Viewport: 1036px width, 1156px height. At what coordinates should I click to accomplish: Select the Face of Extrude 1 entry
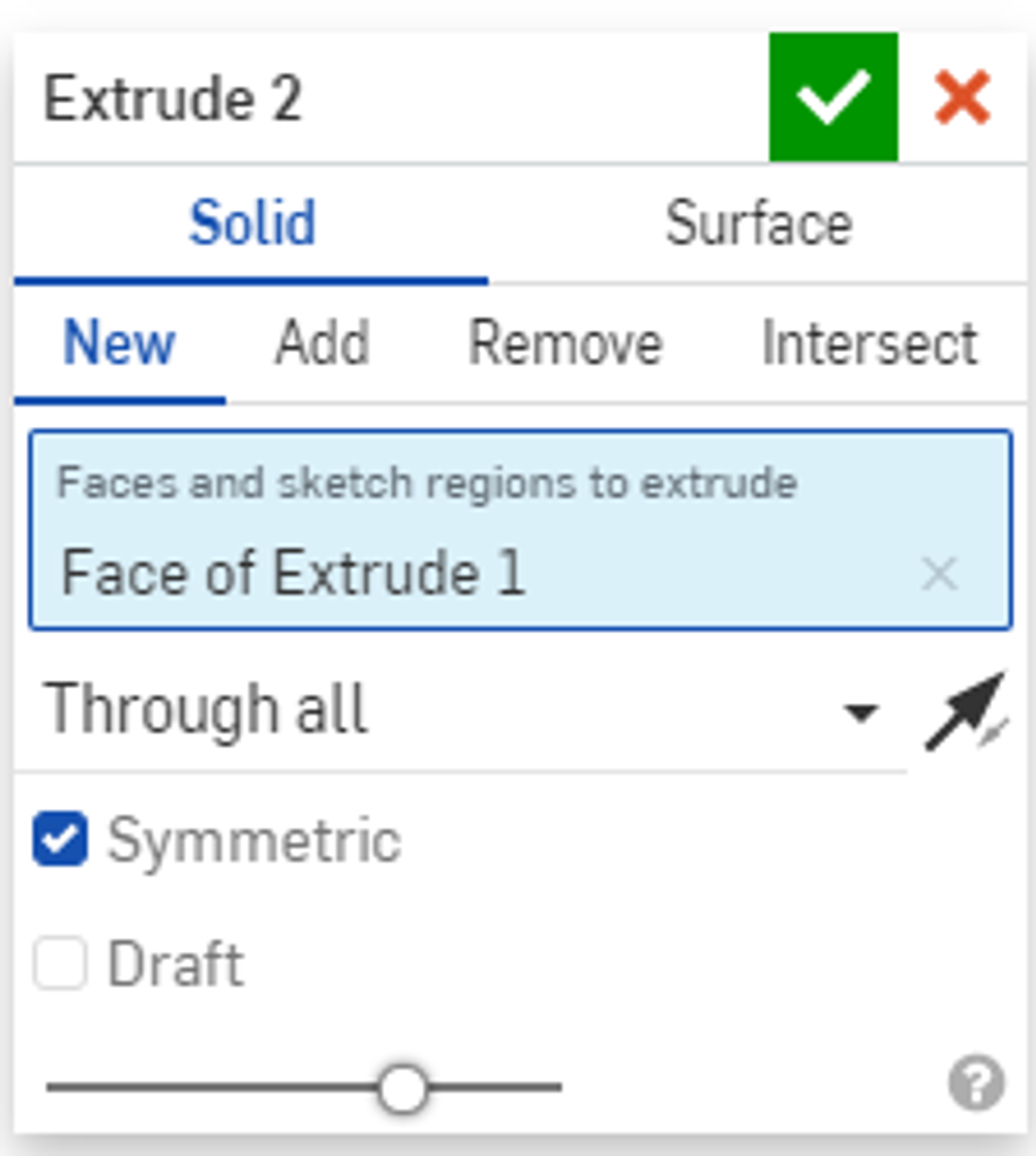pyautogui.click(x=293, y=572)
